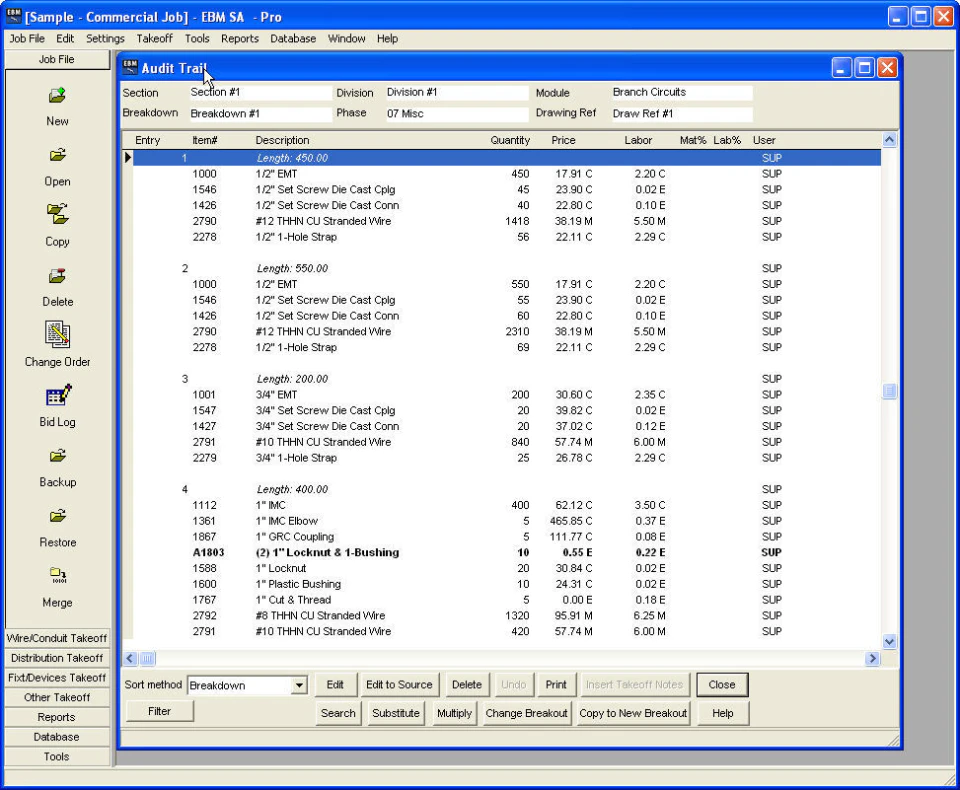960x790 pixels.
Task: Click the Change Breakout button
Action: pos(526,713)
